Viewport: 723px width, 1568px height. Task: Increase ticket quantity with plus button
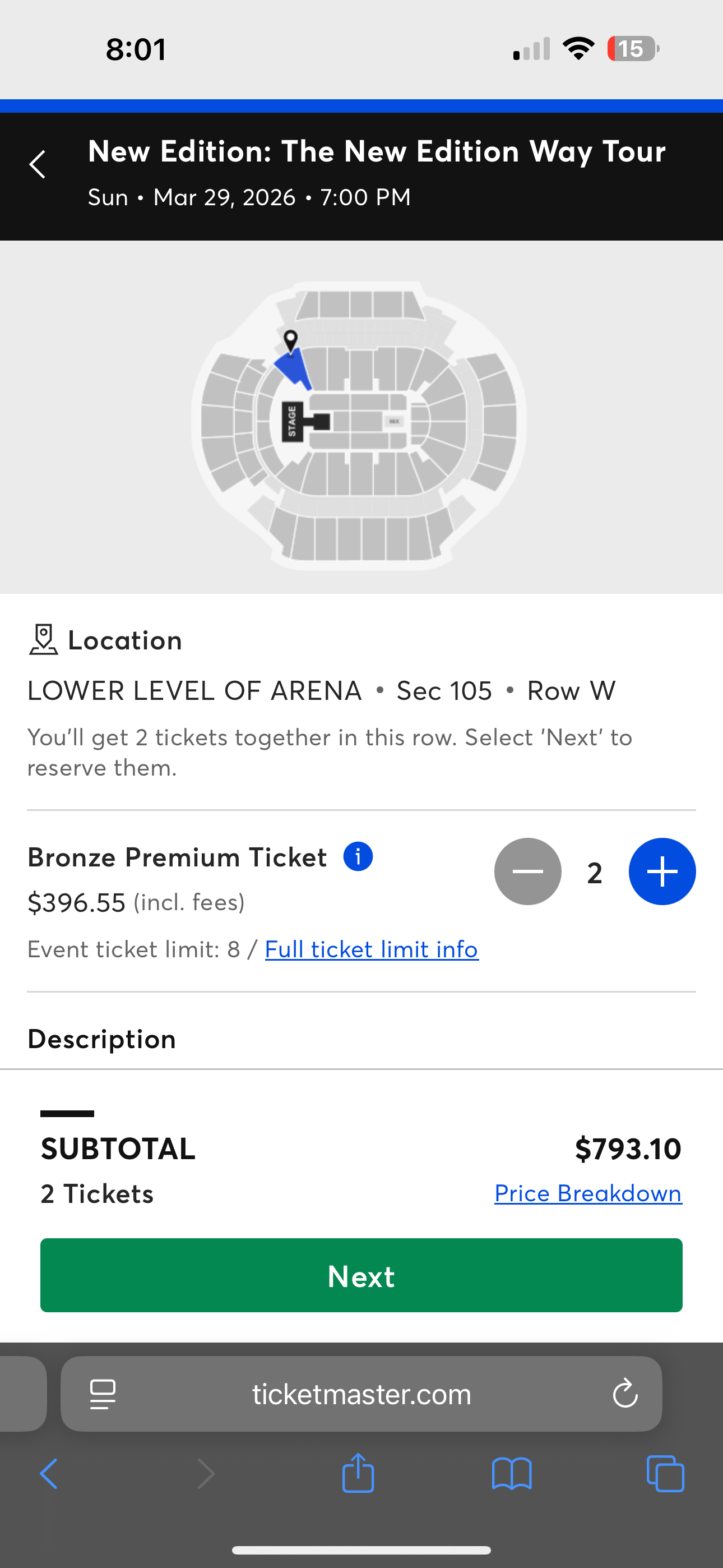662,871
